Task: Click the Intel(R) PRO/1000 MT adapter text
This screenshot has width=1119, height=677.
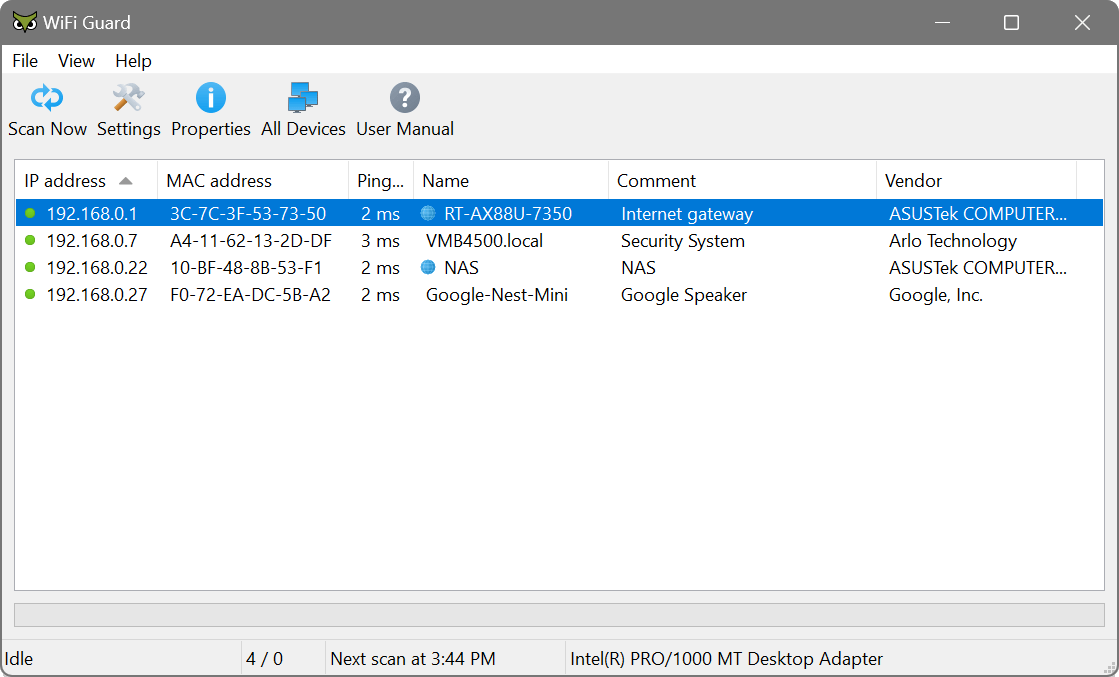Action: pos(726,658)
